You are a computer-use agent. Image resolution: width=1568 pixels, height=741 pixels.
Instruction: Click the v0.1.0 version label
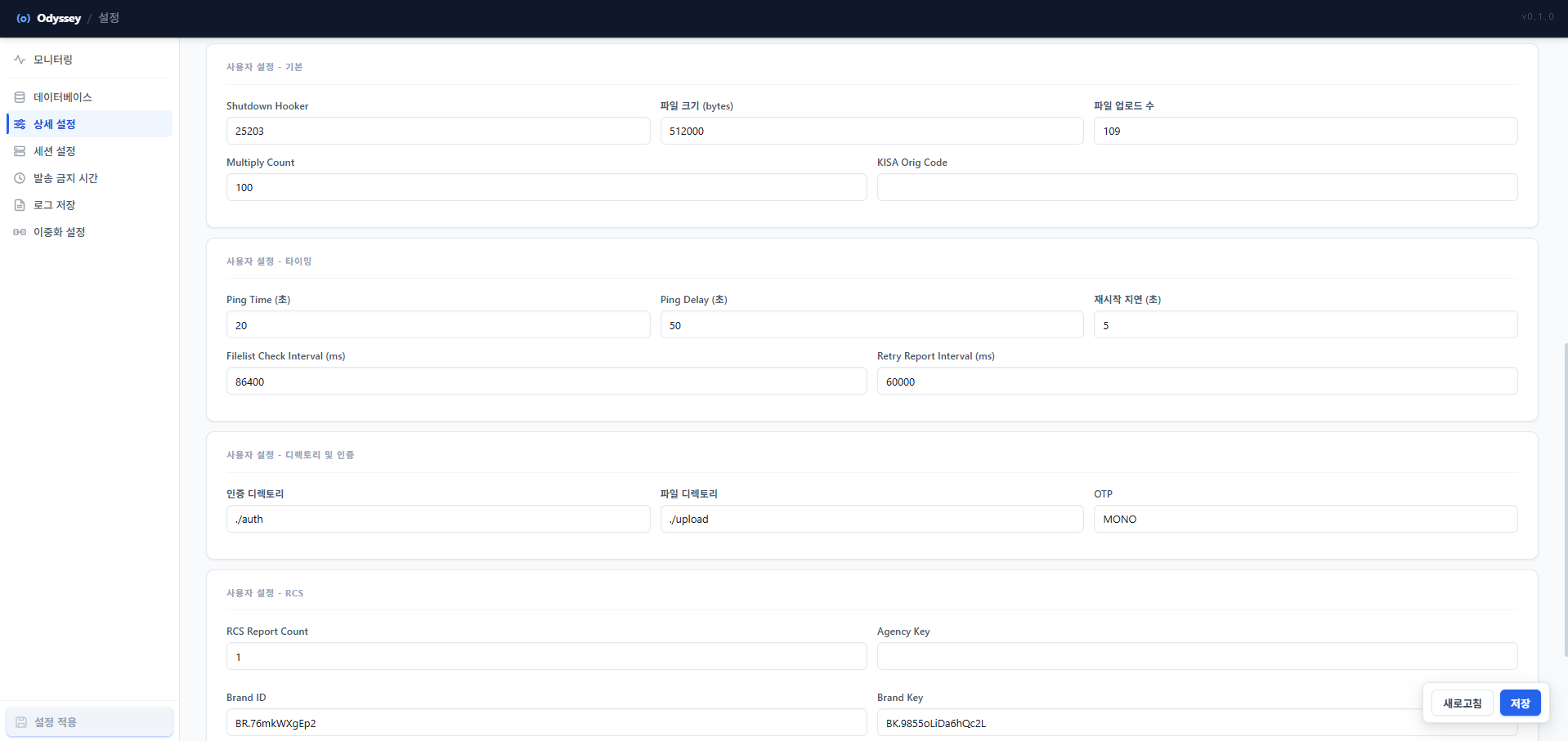click(1538, 17)
